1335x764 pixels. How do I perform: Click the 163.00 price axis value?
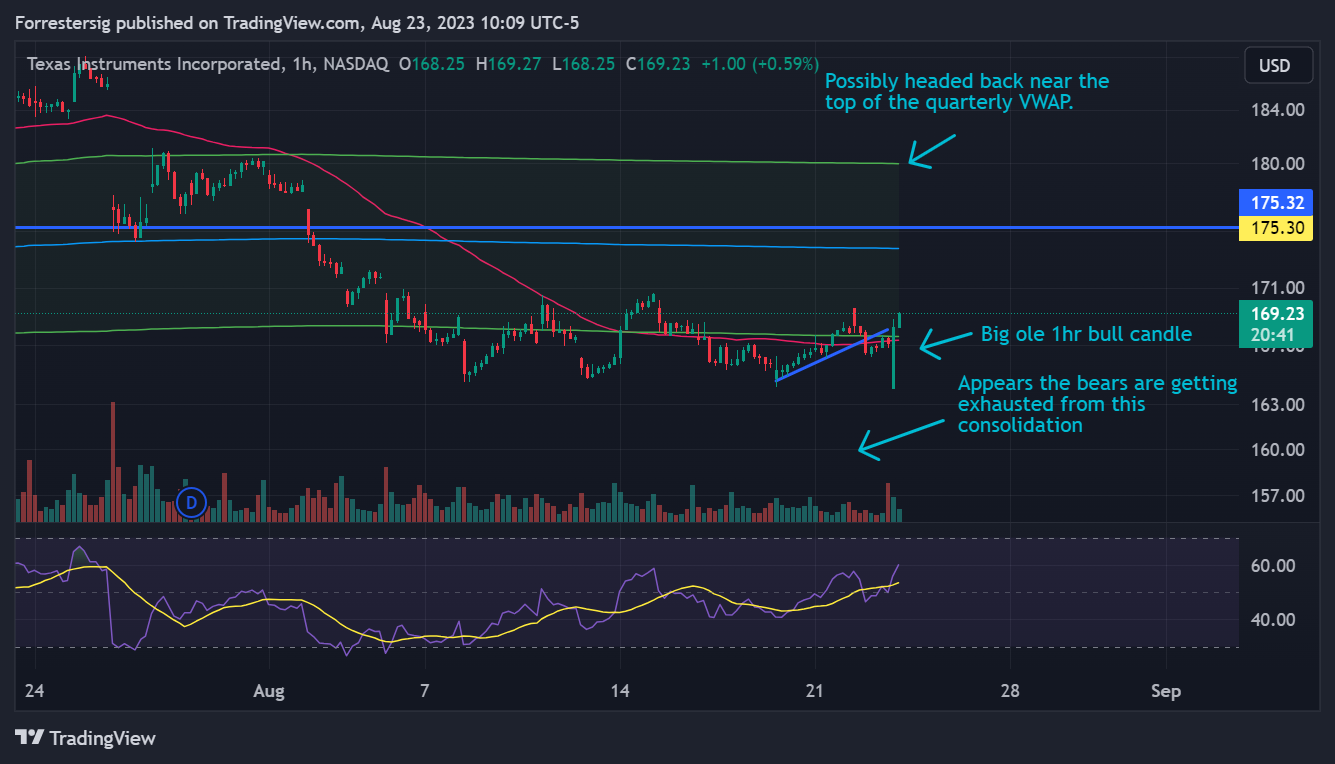point(1278,405)
